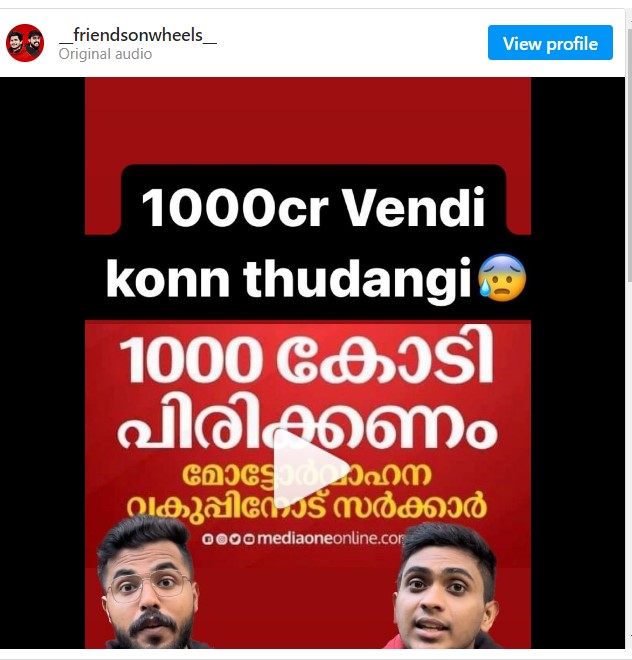632x660 pixels.
Task: Click the clean-shaven man on the right
Action: [x=444, y=587]
